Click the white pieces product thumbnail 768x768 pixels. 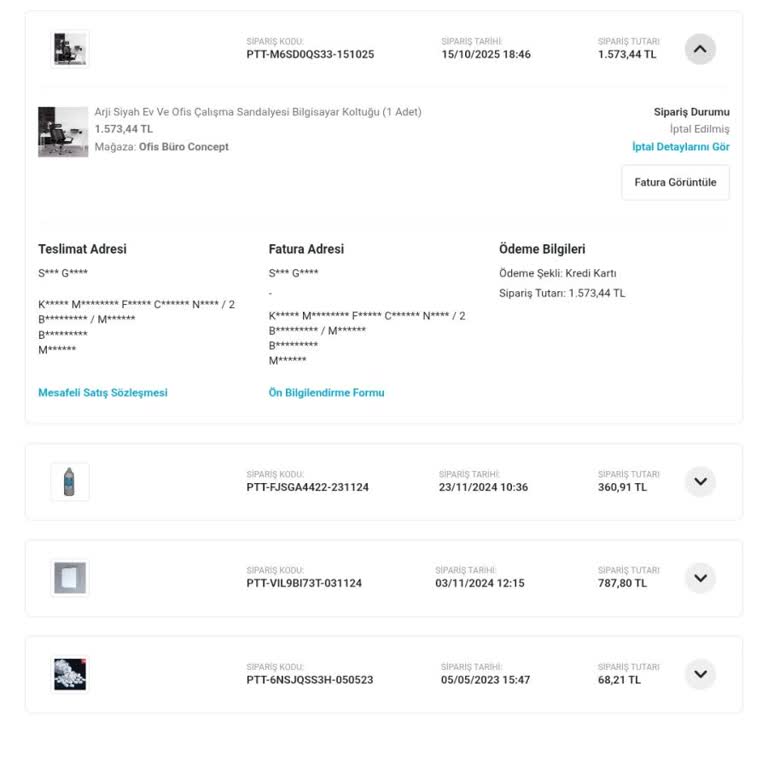click(70, 674)
